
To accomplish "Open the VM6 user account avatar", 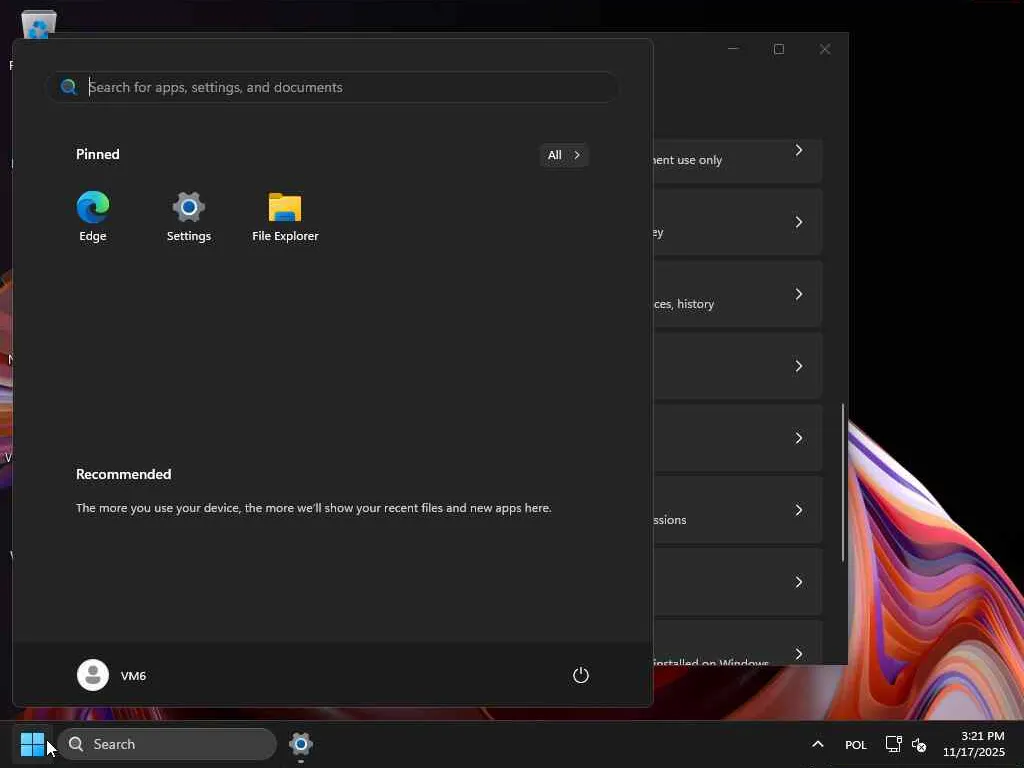I will (93, 675).
